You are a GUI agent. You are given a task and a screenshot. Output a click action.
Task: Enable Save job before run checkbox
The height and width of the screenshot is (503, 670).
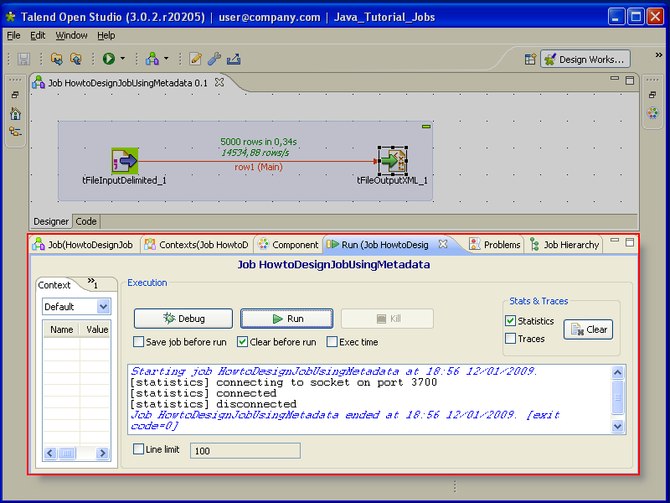140,342
